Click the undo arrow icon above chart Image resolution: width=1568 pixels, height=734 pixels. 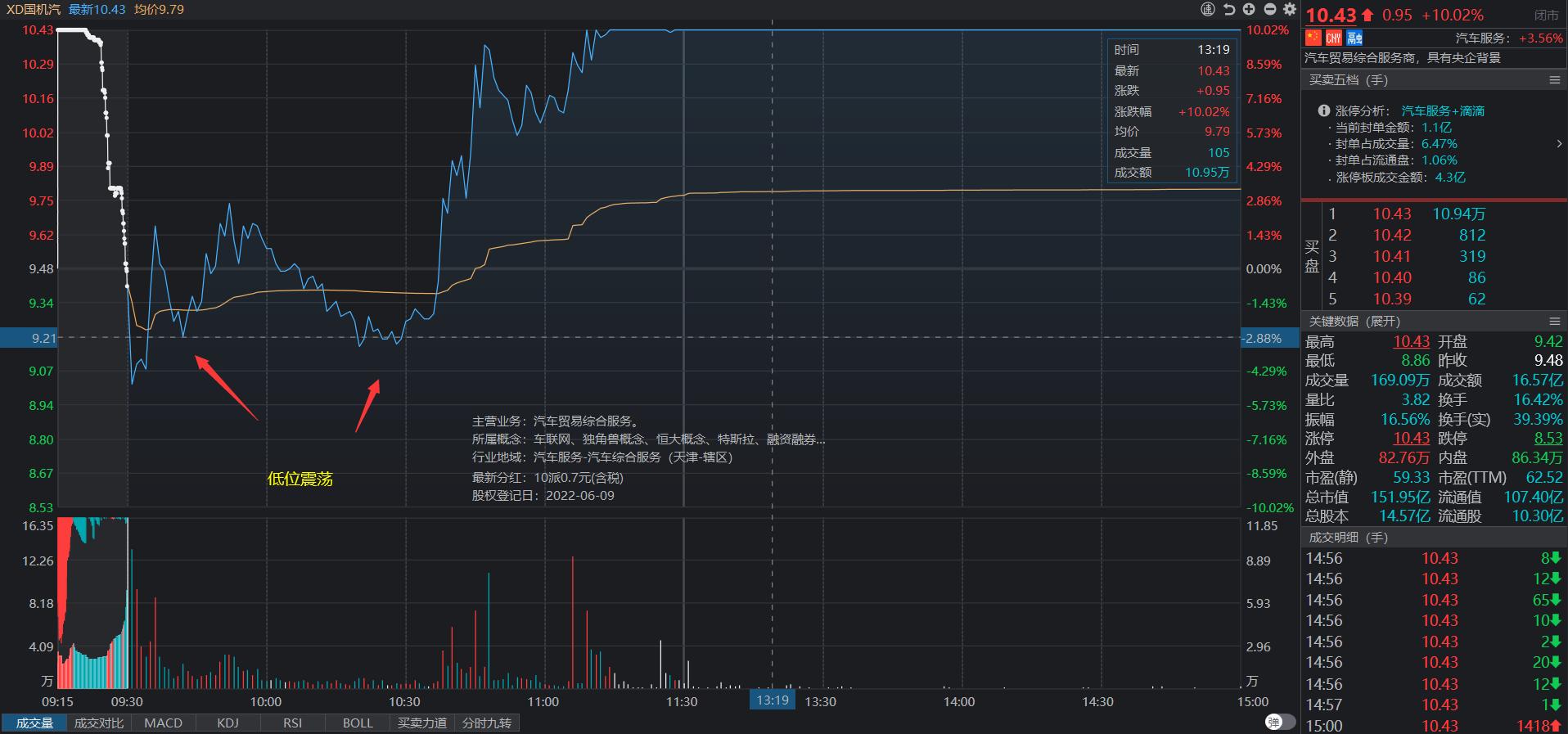coord(1228,9)
